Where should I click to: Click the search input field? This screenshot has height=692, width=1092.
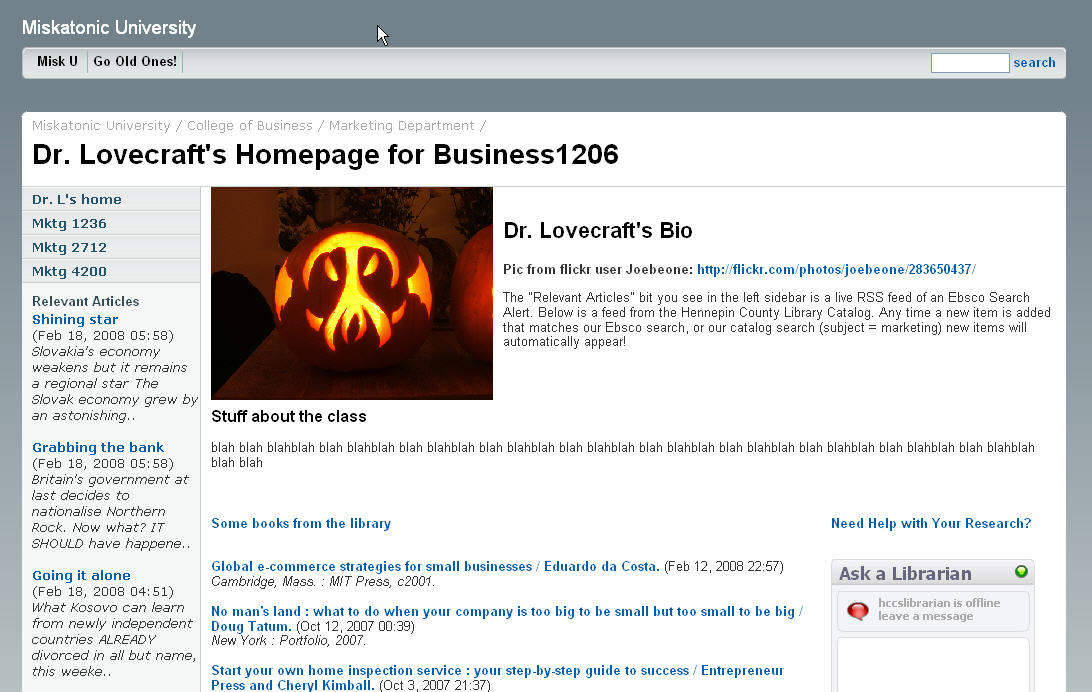(969, 63)
